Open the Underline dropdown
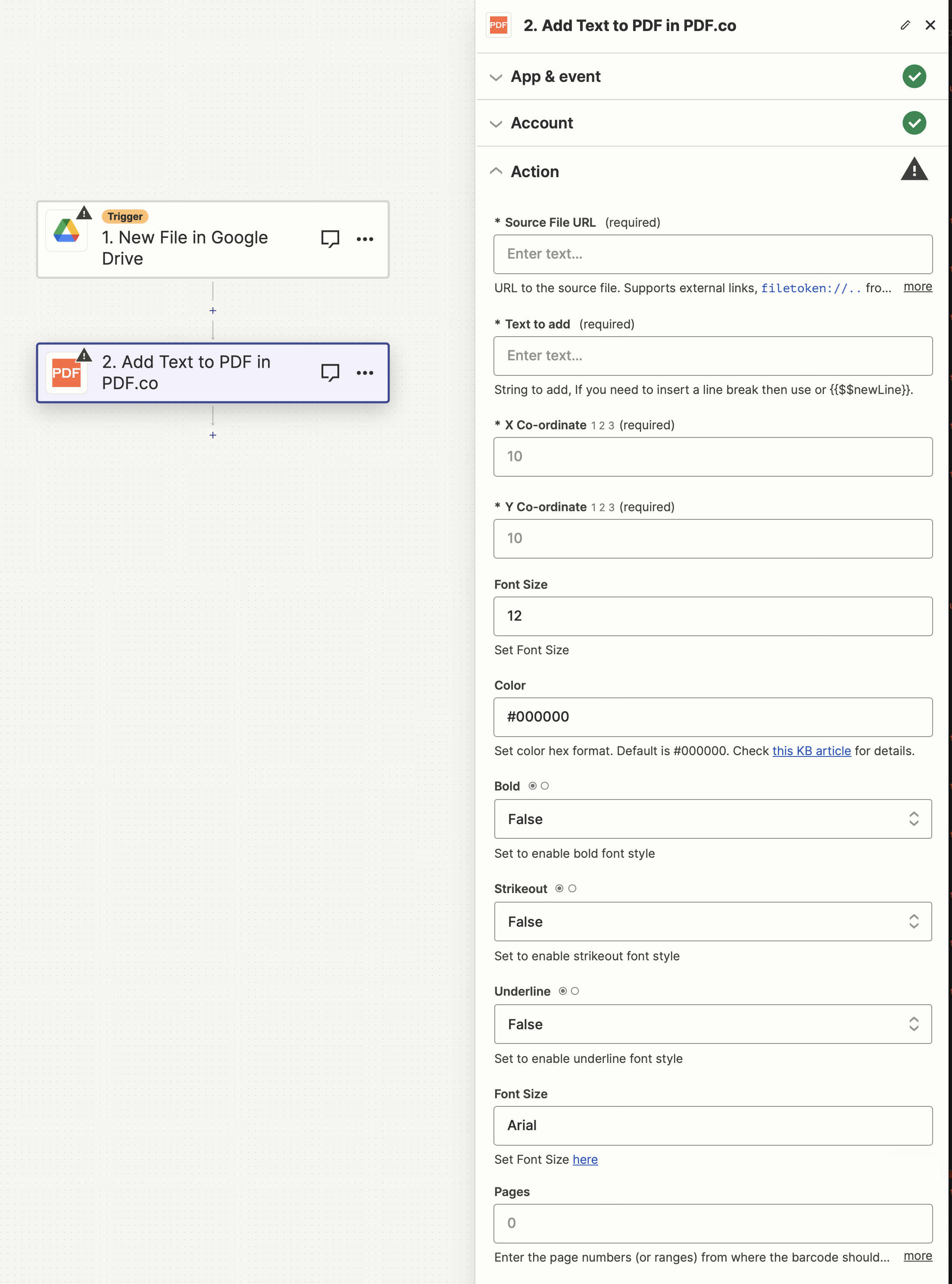Viewport: 952px width, 1284px height. tap(713, 1024)
